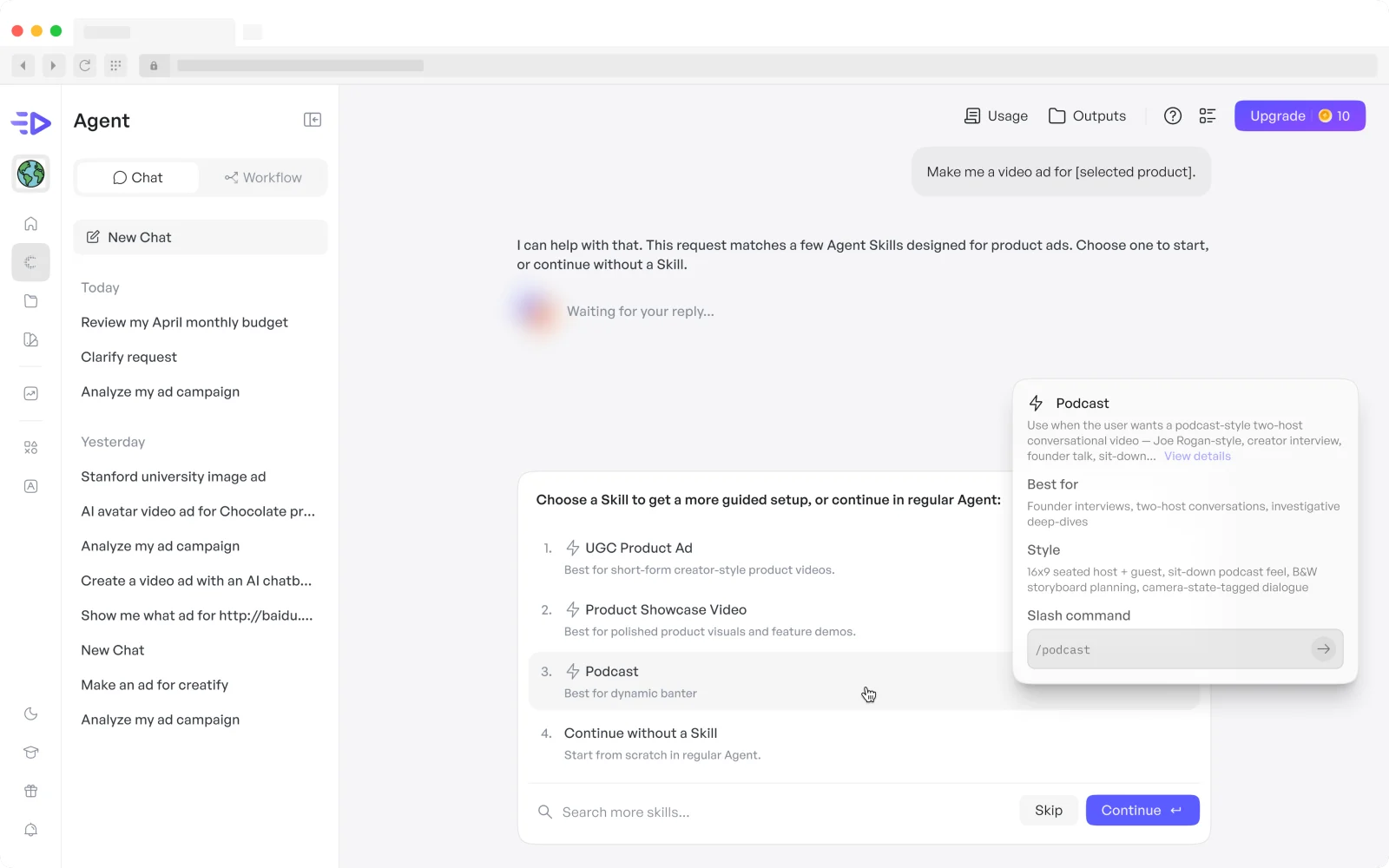Click the Continue button
This screenshot has width=1389, height=868.
tap(1142, 810)
